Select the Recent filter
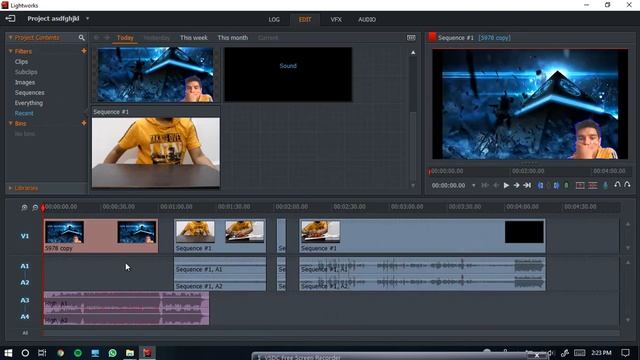640x360 pixels. coord(24,113)
